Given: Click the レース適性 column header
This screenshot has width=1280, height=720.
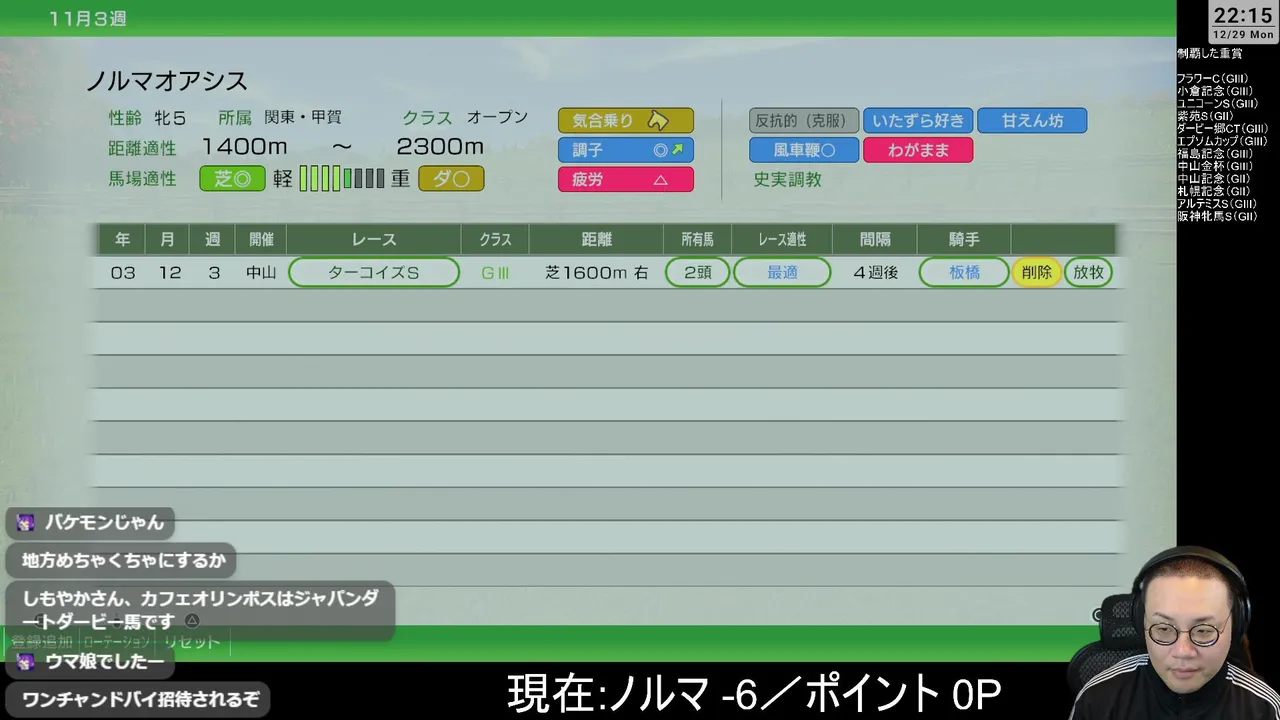Looking at the screenshot, I should [782, 240].
